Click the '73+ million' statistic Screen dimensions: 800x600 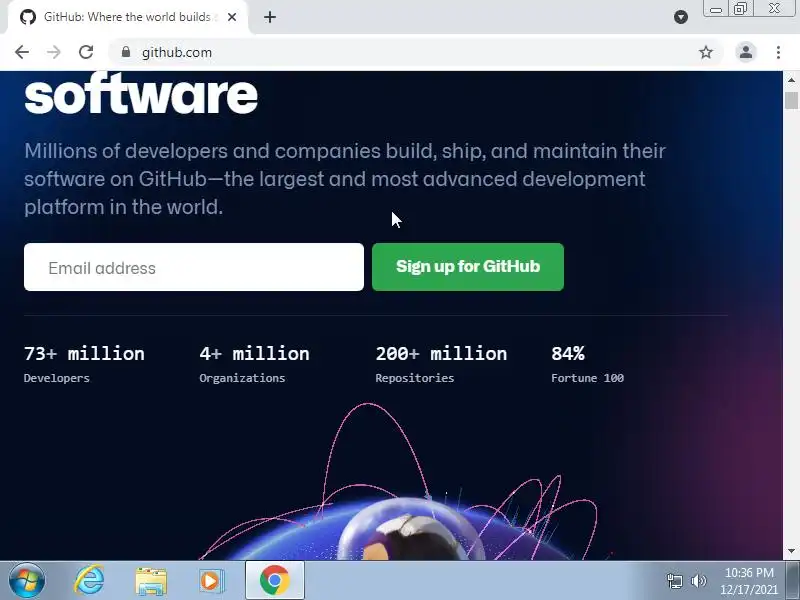point(84,354)
